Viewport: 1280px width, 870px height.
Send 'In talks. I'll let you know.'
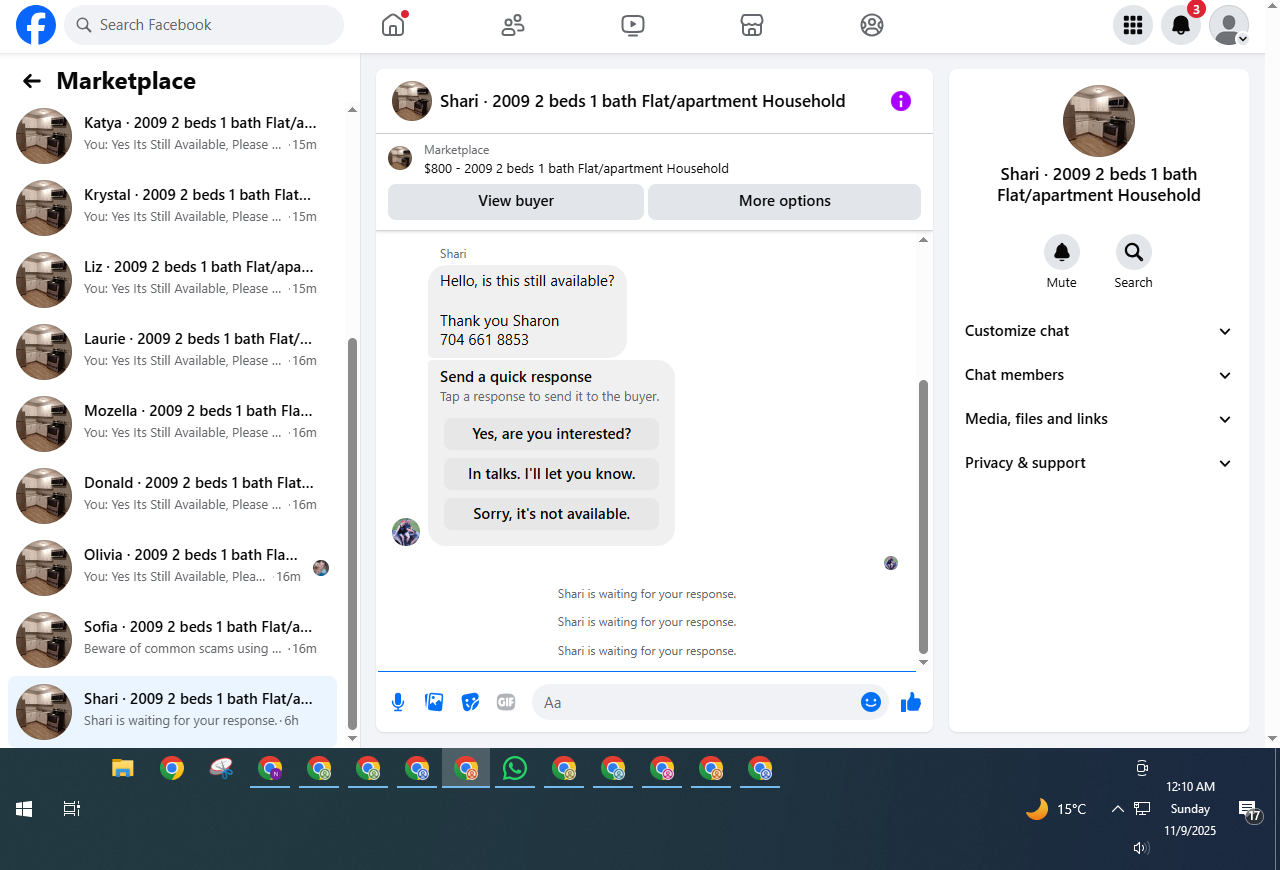point(552,474)
